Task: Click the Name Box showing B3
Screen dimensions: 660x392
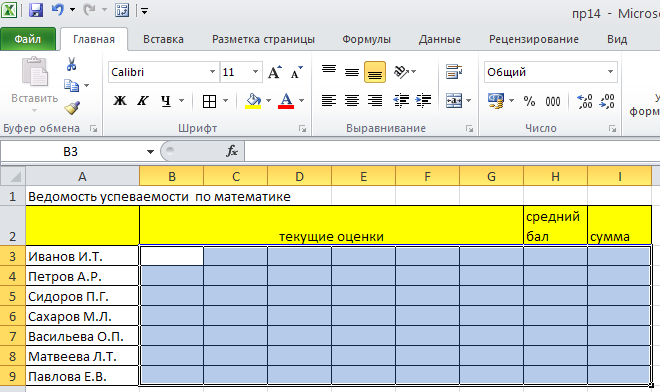Action: click(x=70, y=152)
